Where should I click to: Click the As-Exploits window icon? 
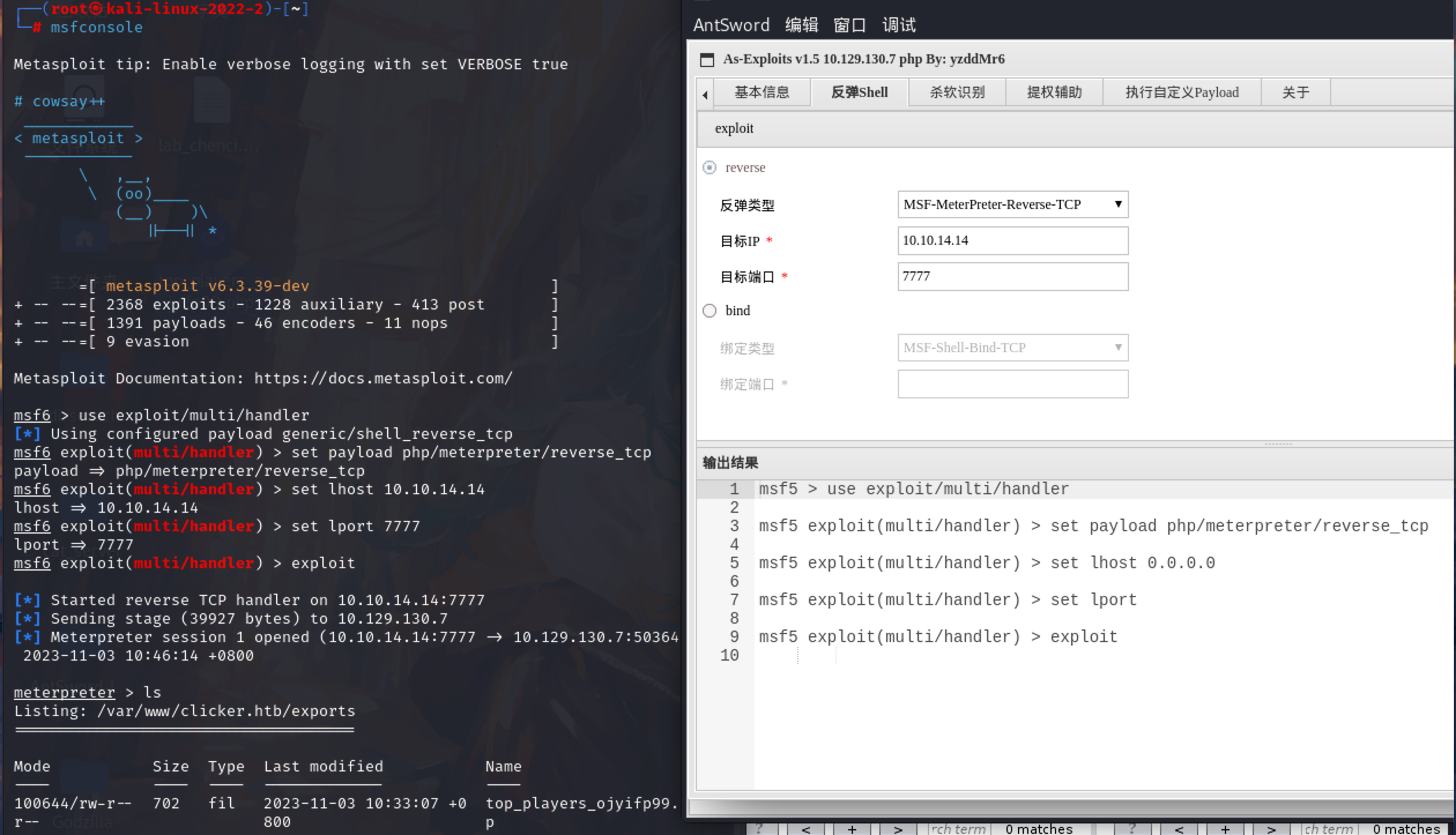pos(707,59)
